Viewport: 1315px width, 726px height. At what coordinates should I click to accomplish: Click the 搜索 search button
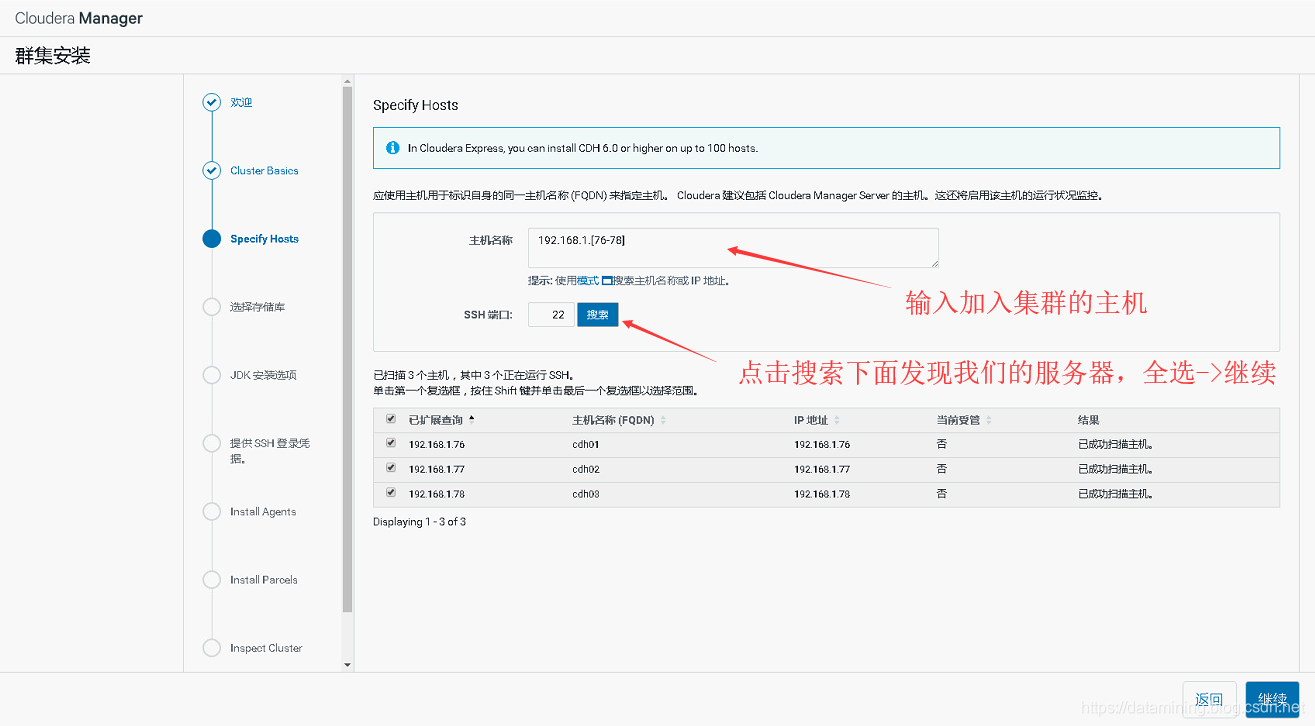point(598,315)
